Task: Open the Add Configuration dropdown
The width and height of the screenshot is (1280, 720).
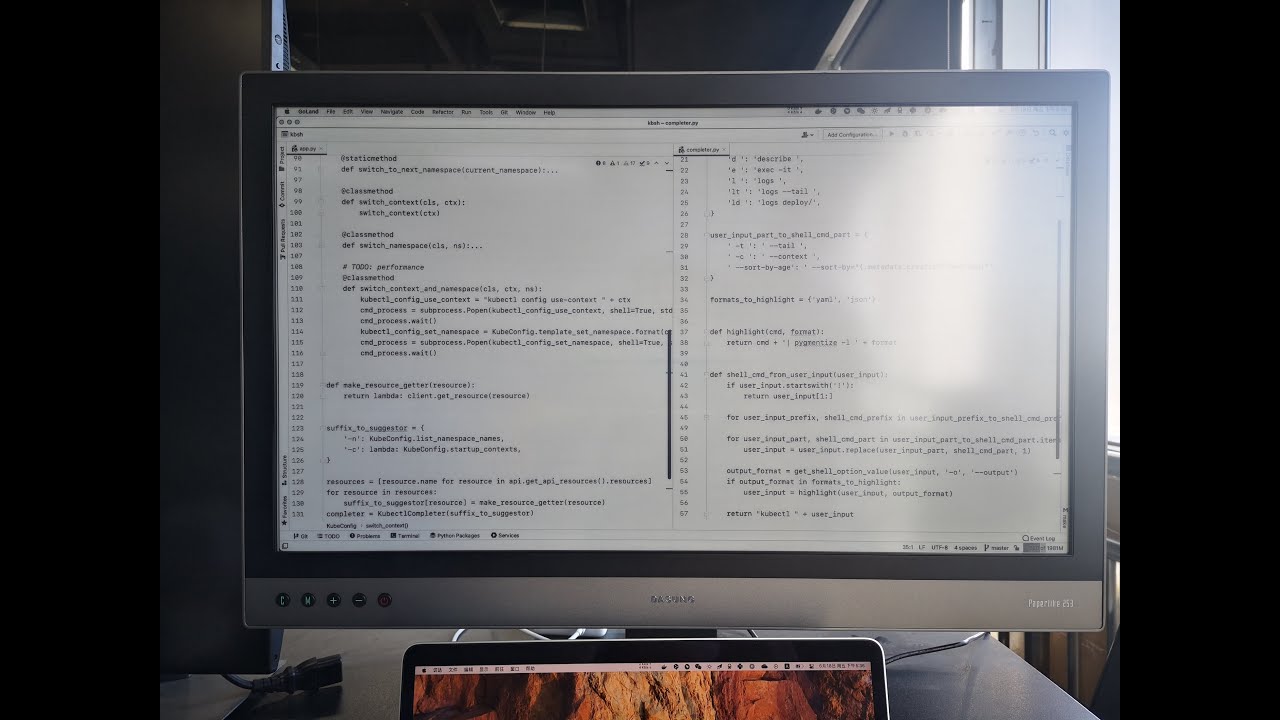Action: (x=852, y=134)
